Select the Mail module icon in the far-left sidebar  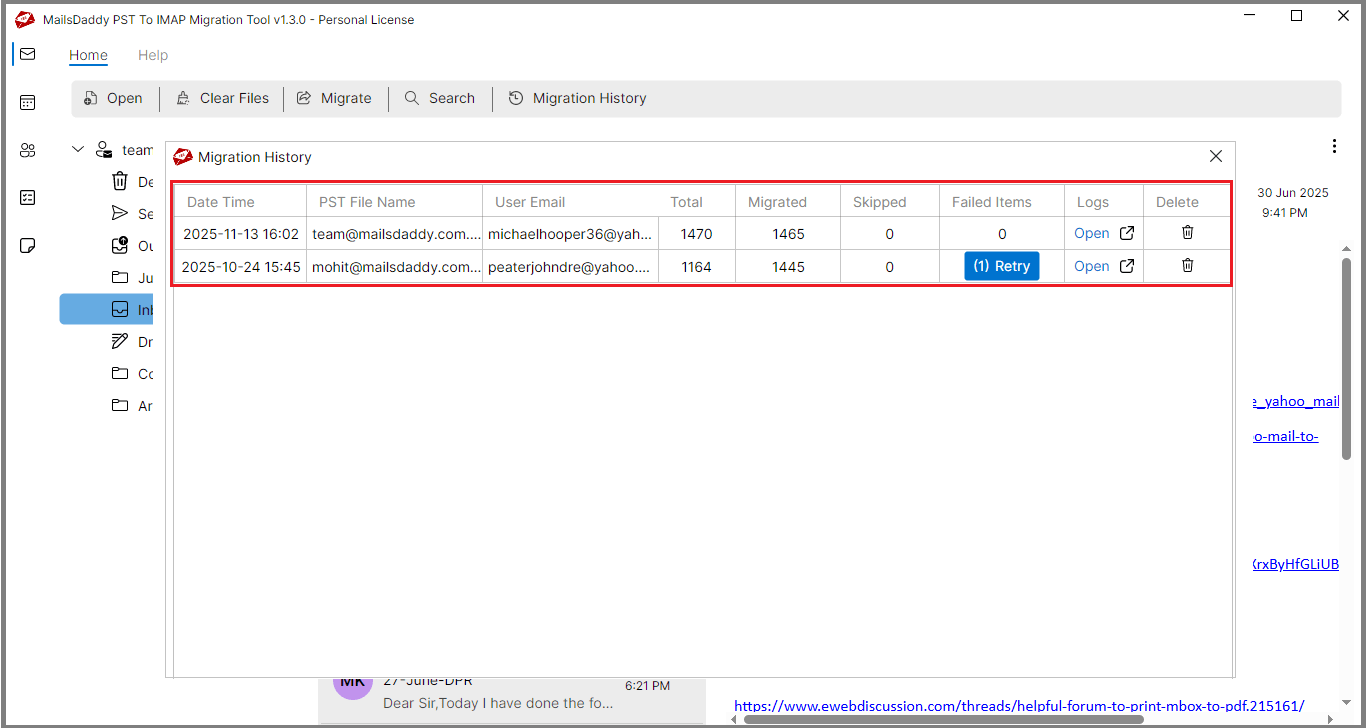[x=27, y=54]
